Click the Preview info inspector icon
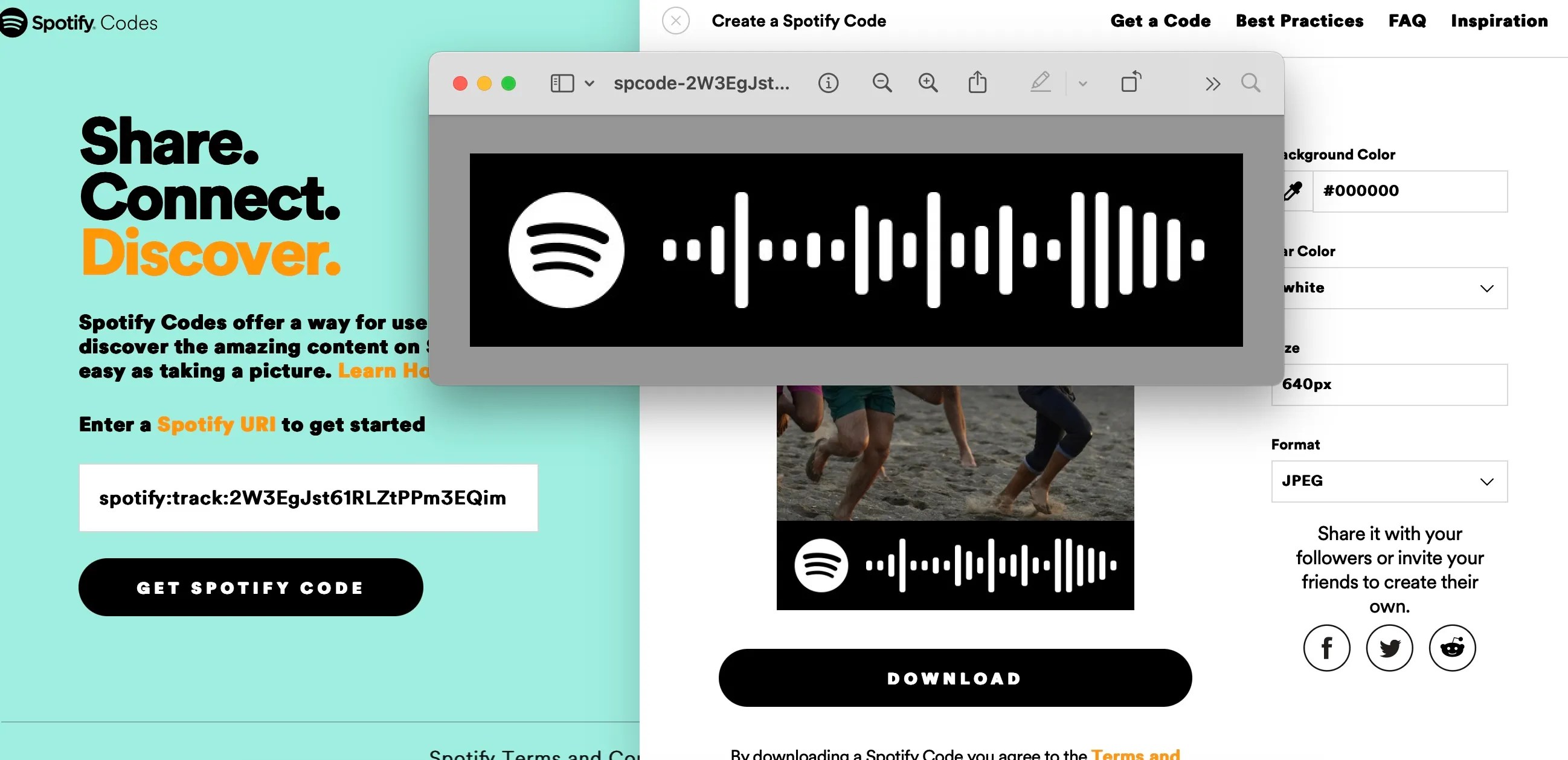This screenshot has width=1568, height=760. tap(828, 83)
